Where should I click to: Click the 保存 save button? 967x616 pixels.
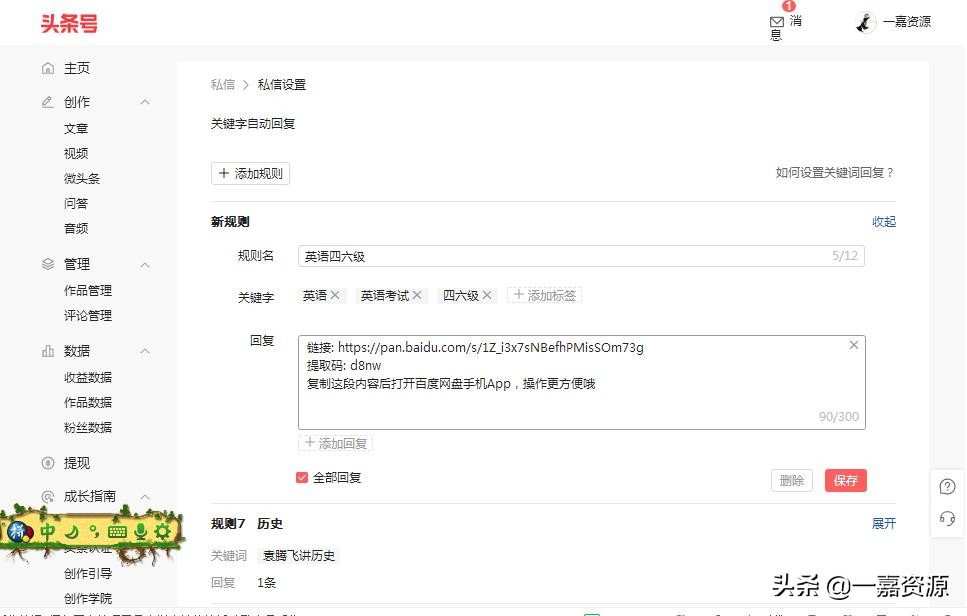[845, 480]
